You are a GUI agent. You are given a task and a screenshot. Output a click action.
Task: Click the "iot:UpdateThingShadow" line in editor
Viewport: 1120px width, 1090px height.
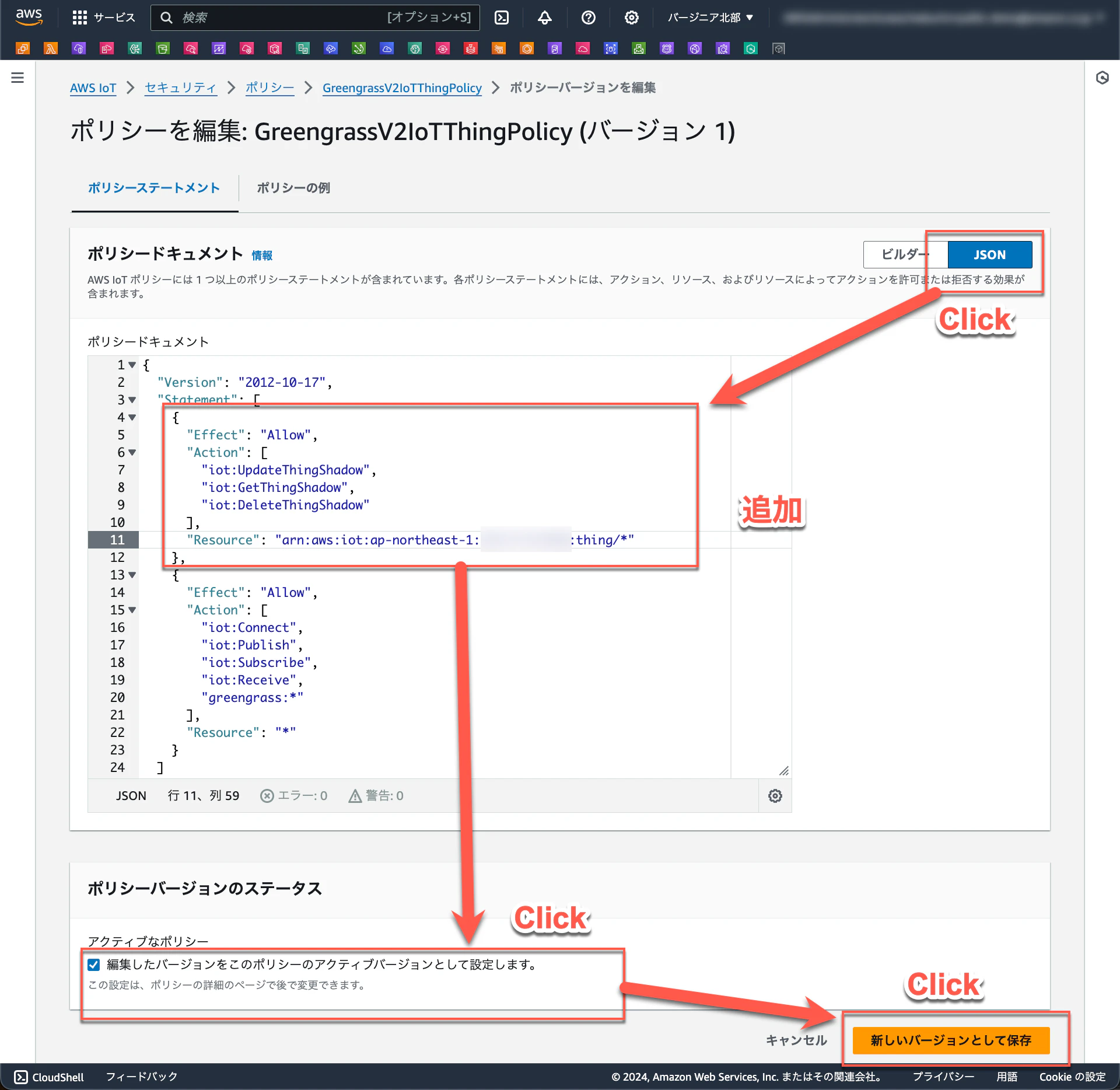[289, 470]
